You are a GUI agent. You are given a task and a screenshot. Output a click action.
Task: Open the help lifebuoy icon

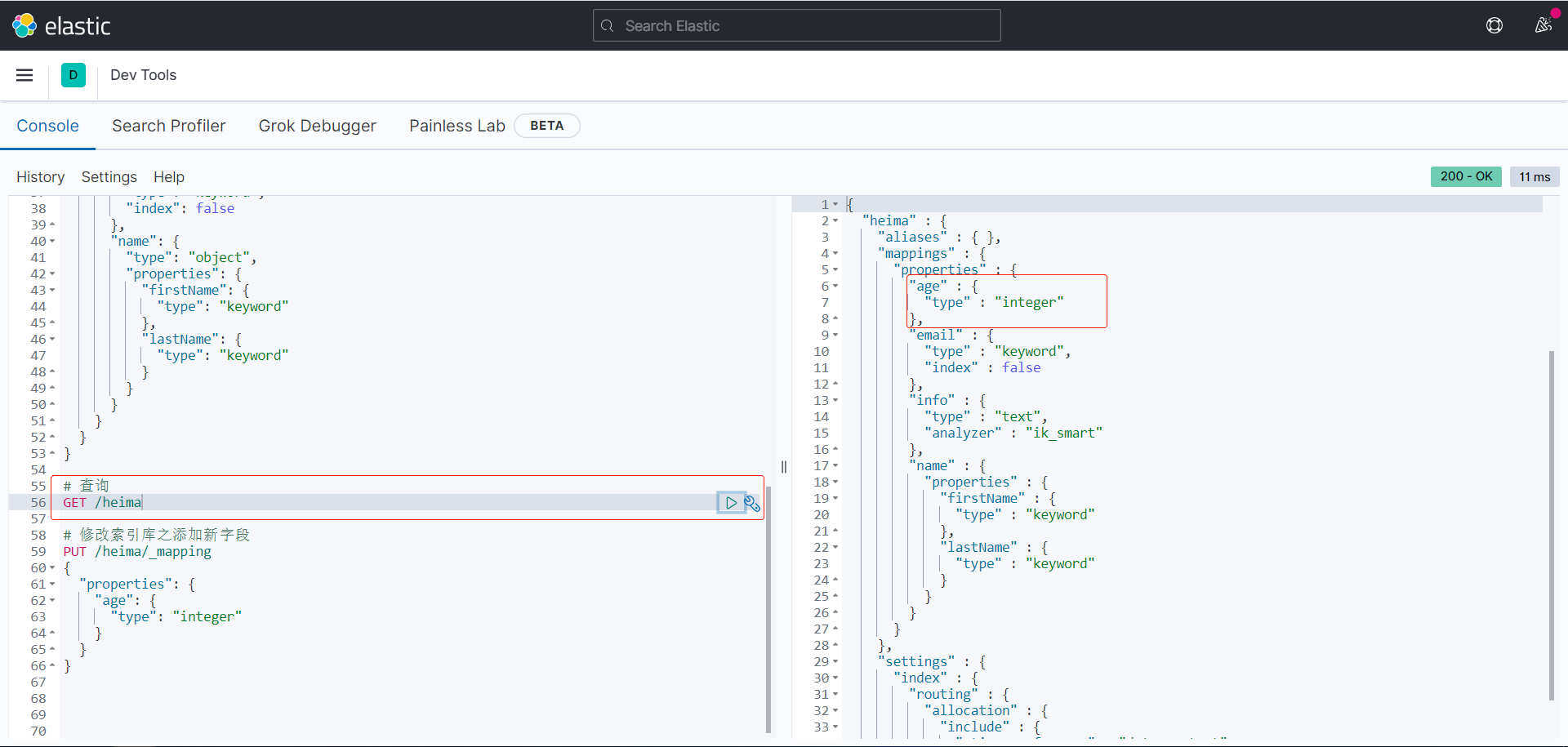pyautogui.click(x=1494, y=25)
